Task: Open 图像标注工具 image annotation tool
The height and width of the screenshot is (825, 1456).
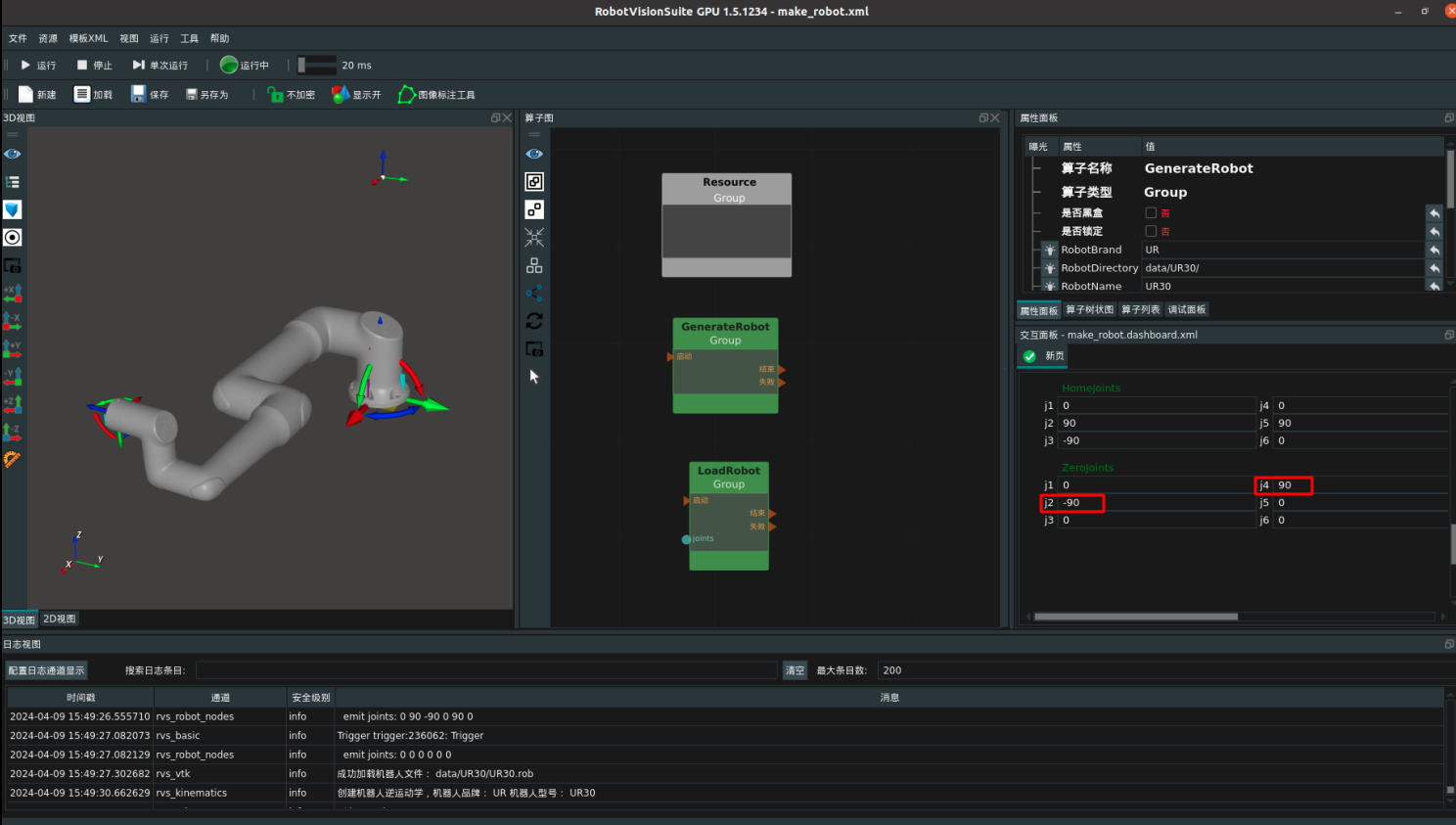Action: tap(436, 95)
